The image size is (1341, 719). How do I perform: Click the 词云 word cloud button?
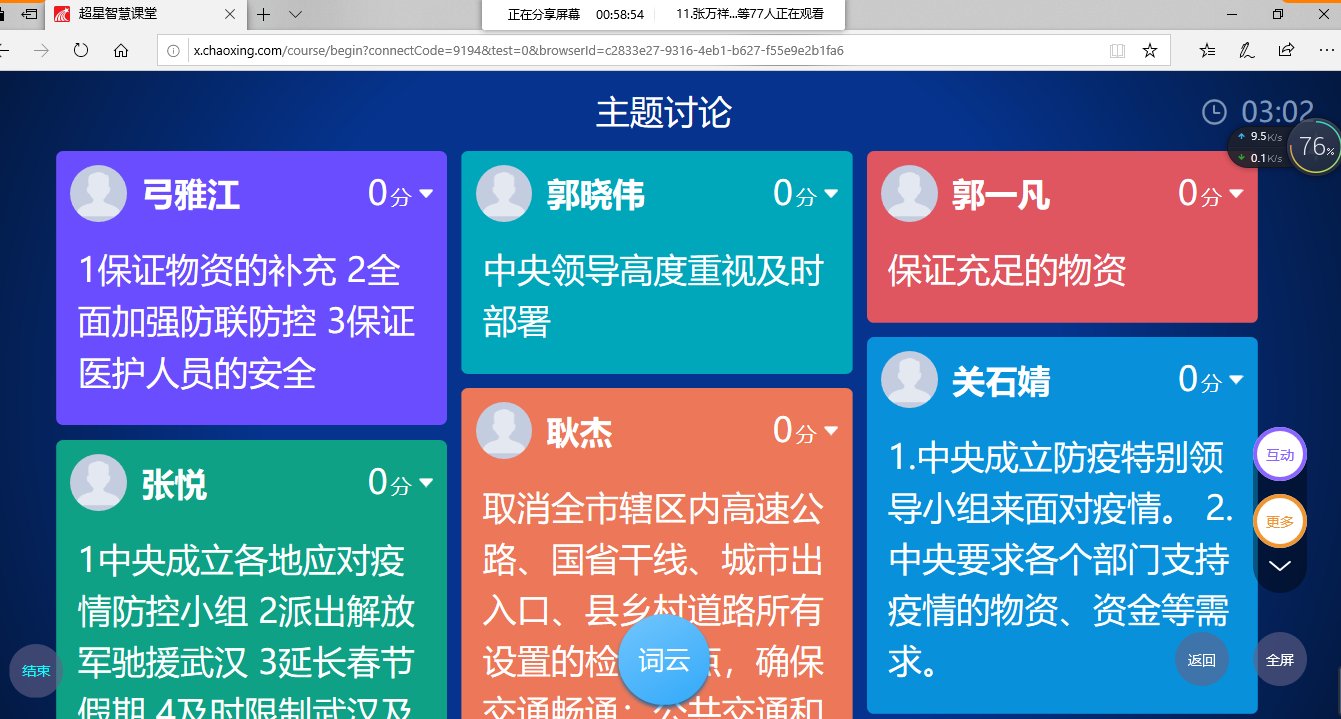point(664,661)
